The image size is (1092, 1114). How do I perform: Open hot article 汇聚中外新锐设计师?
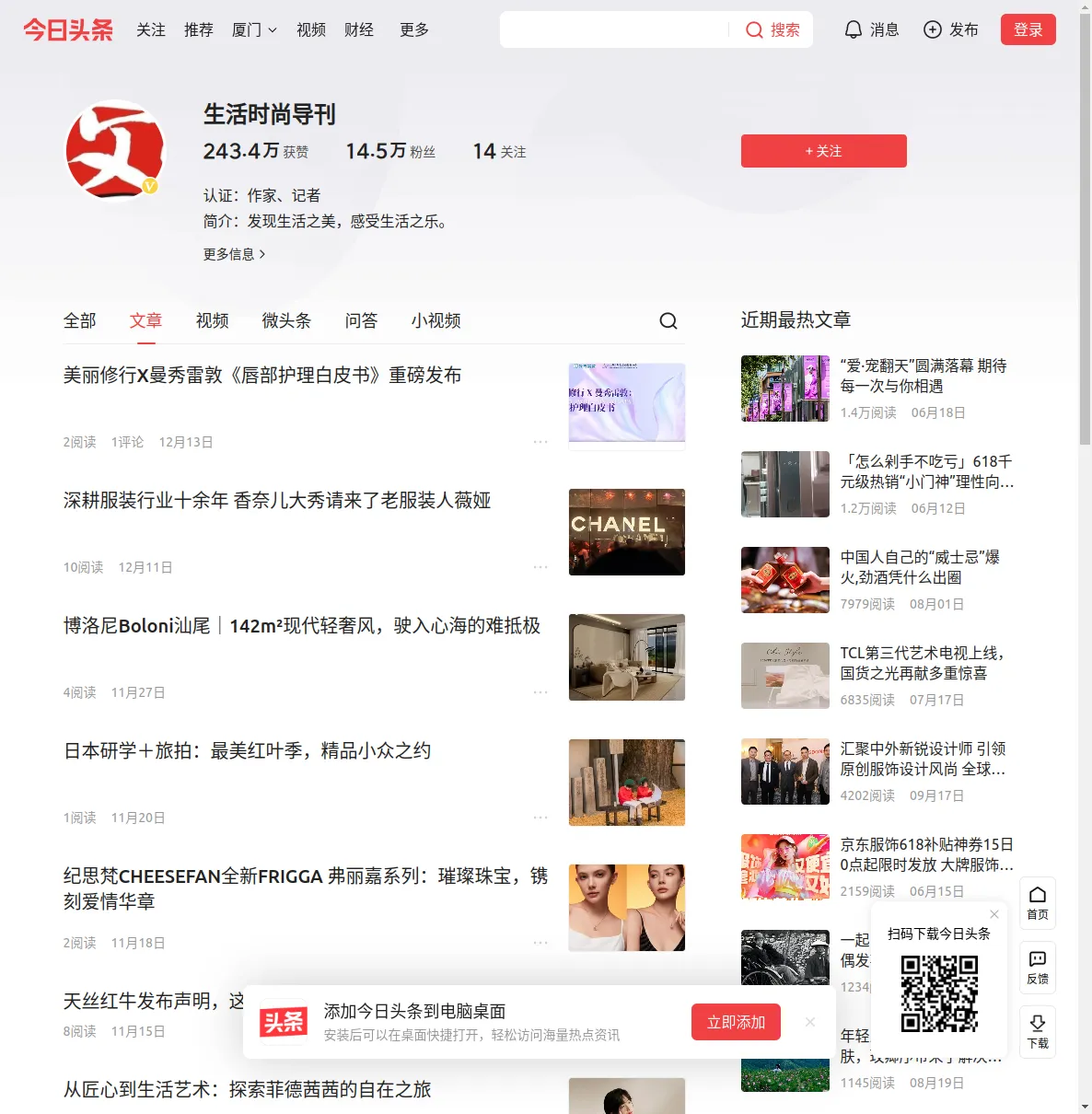click(x=924, y=759)
